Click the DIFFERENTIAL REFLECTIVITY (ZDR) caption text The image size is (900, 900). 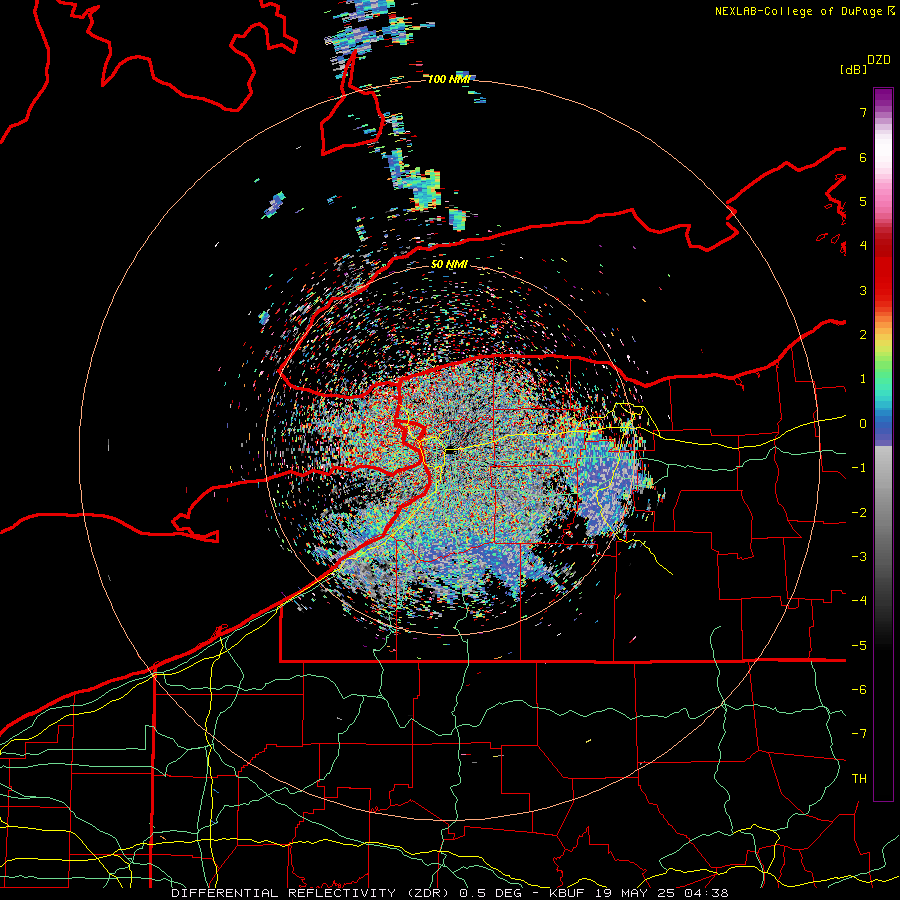(x=312, y=893)
